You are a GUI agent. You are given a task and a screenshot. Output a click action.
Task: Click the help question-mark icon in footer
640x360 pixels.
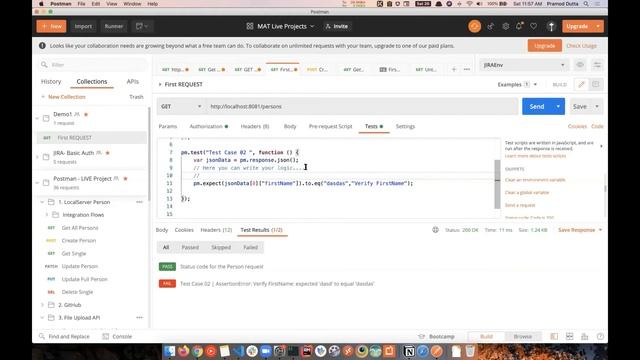pyautogui.click(x=600, y=336)
